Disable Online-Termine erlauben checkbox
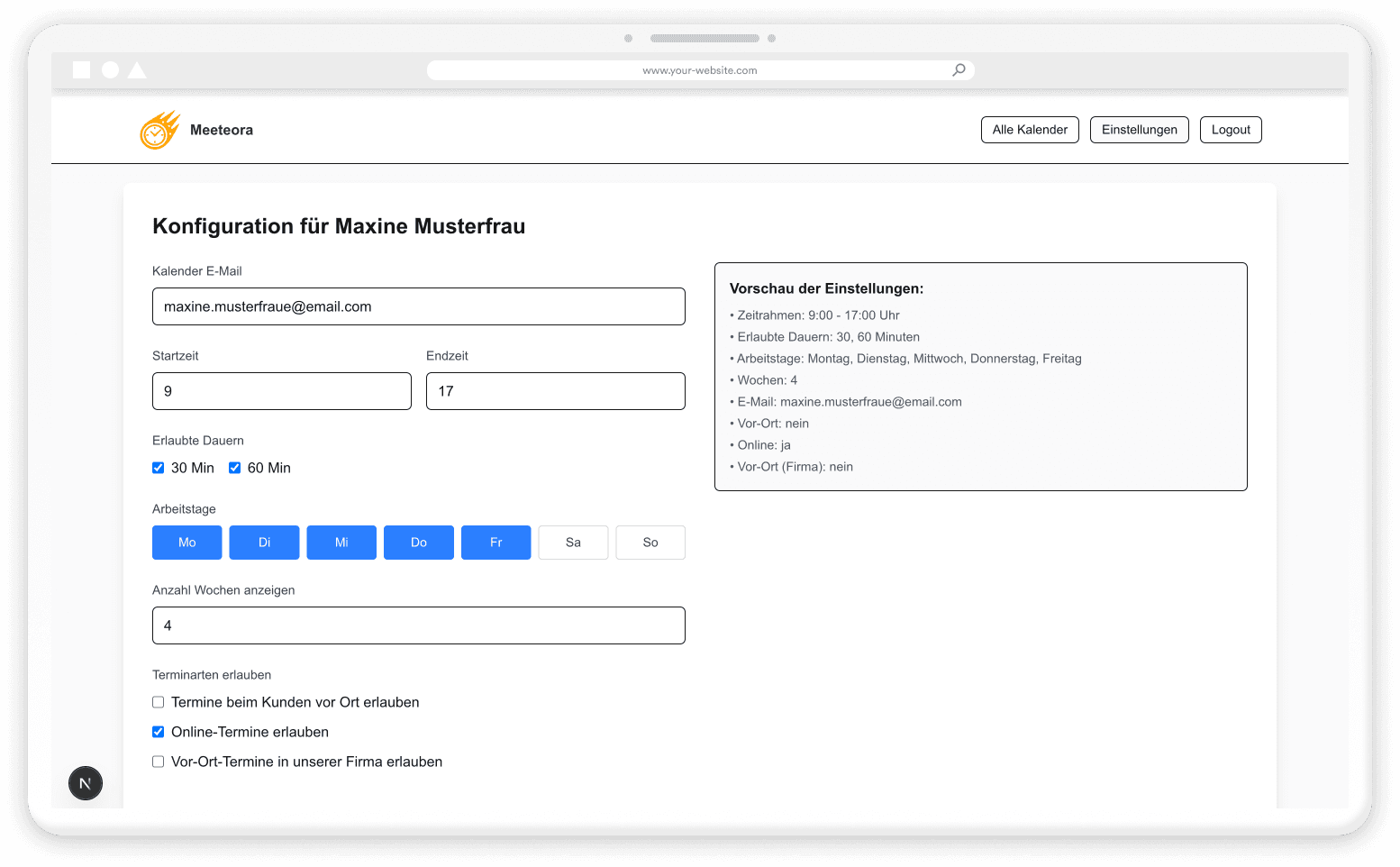 [159, 732]
